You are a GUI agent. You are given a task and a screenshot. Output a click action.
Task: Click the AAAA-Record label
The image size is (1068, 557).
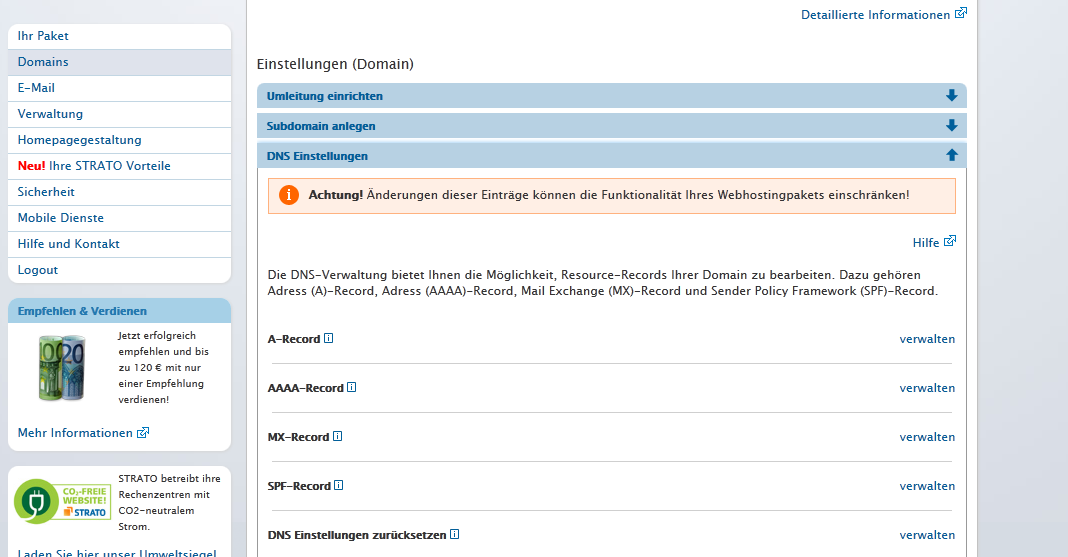click(x=305, y=388)
